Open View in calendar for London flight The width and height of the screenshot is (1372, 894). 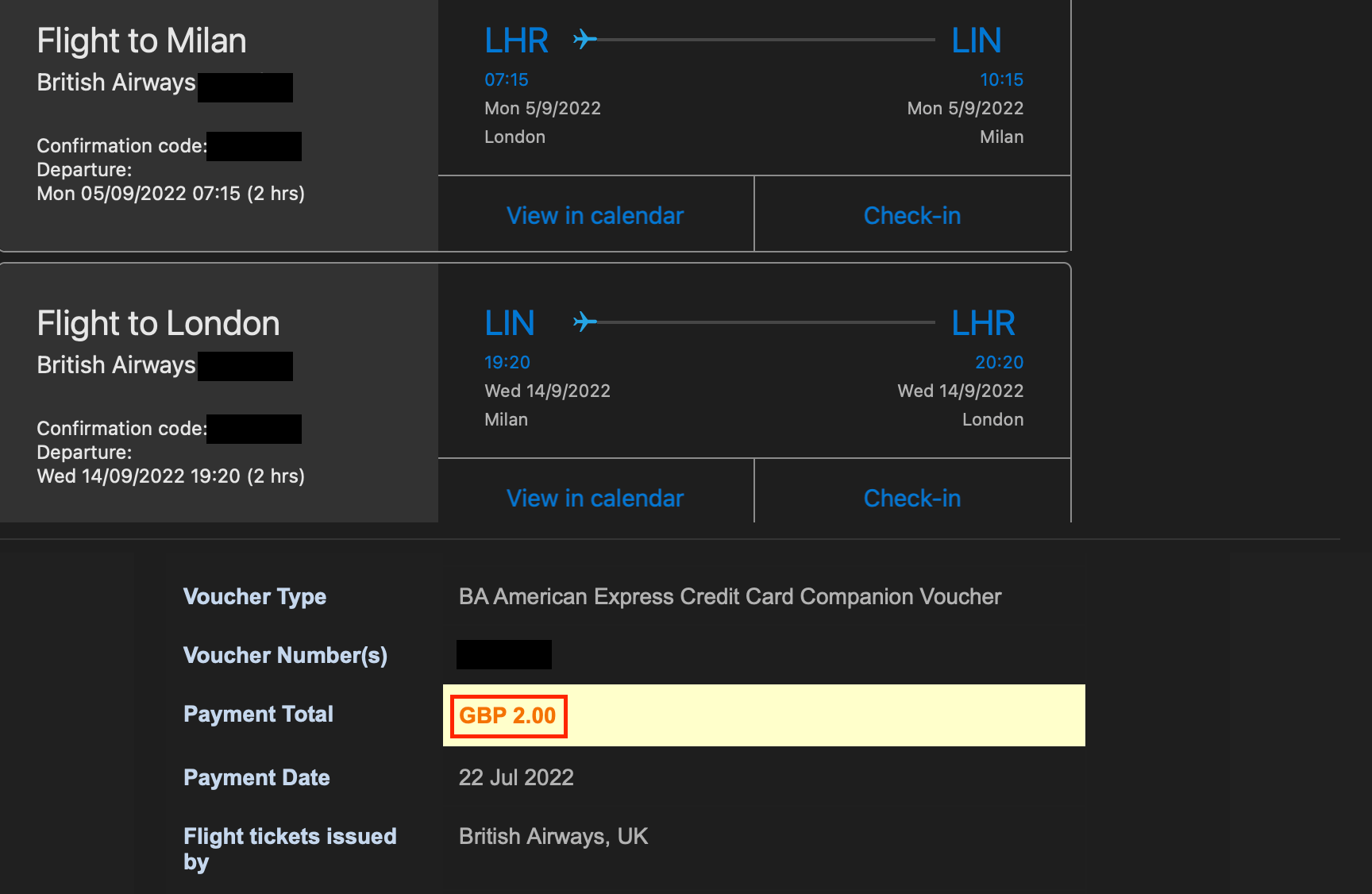click(x=595, y=498)
